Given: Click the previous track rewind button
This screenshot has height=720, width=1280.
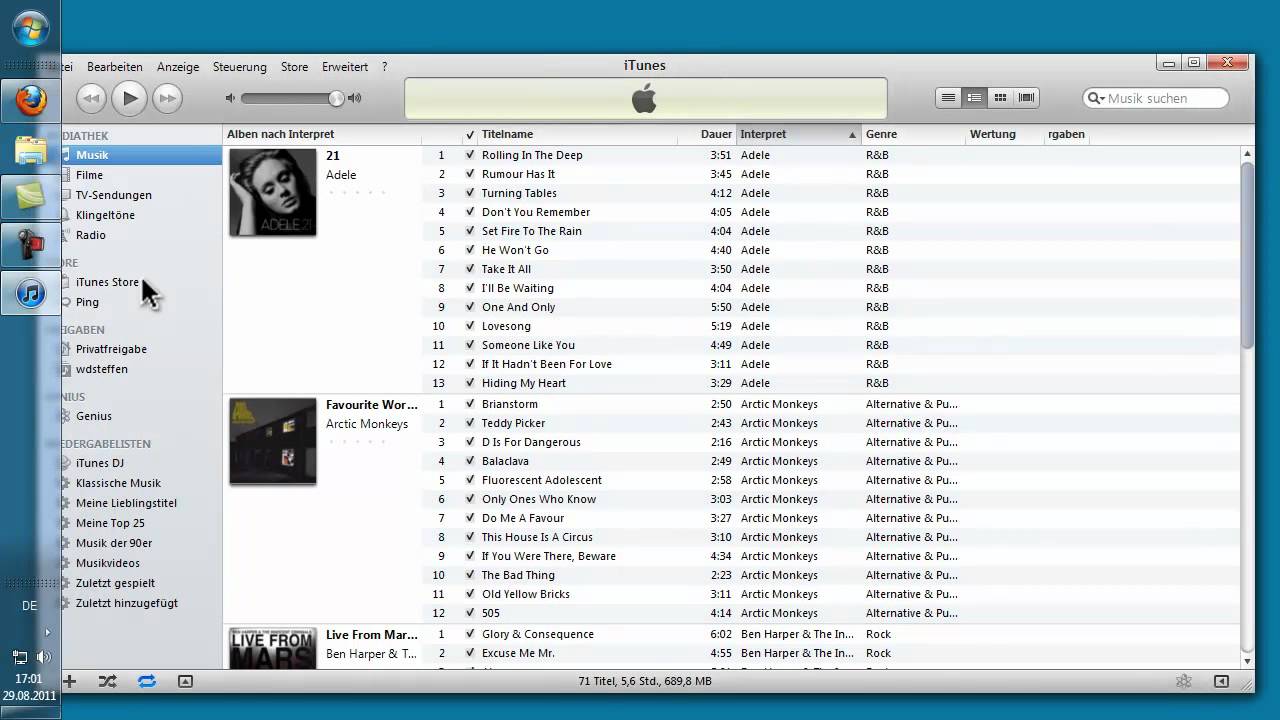Looking at the screenshot, I should pos(91,98).
